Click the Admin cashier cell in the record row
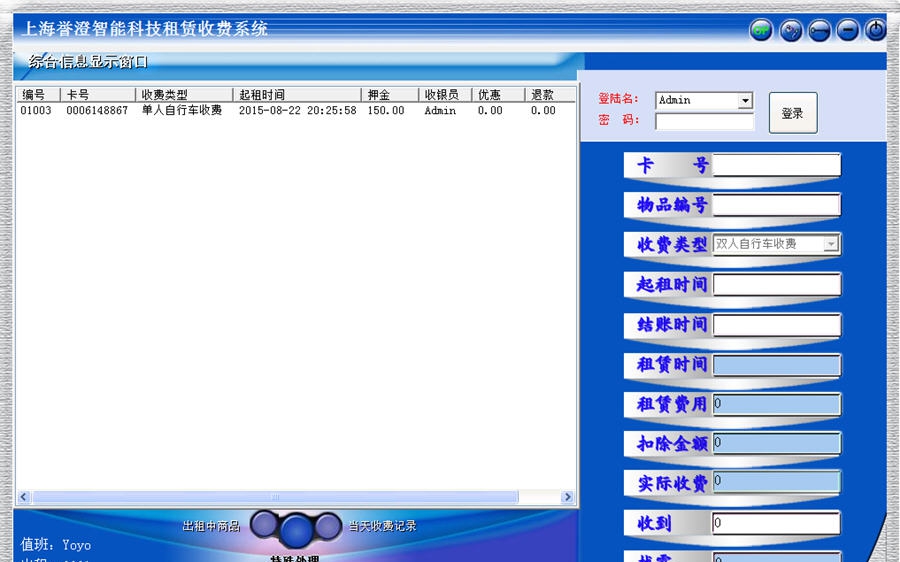Viewport: 900px width, 562px height. [440, 110]
